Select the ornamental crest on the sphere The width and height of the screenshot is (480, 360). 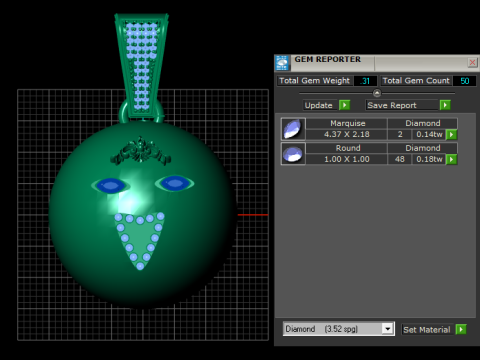pyautogui.click(x=141, y=152)
